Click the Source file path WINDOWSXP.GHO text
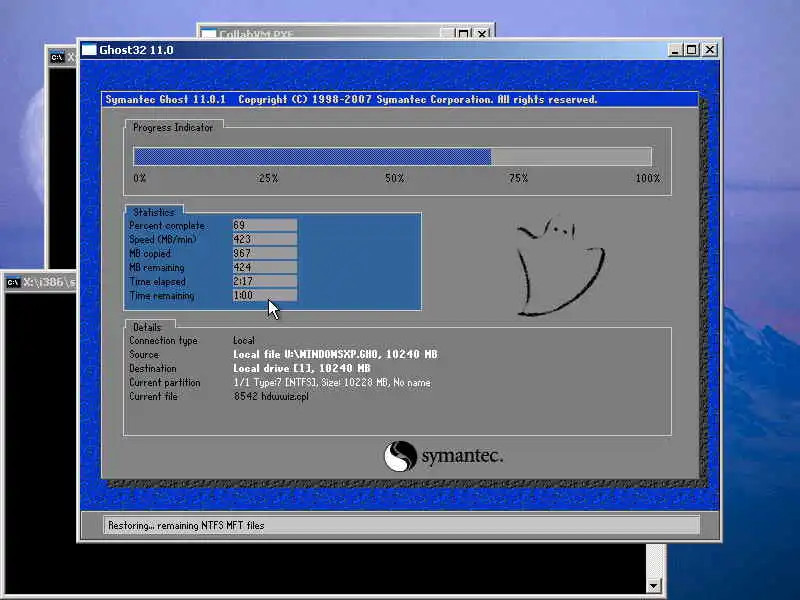This screenshot has height=600, width=800. click(x=335, y=354)
